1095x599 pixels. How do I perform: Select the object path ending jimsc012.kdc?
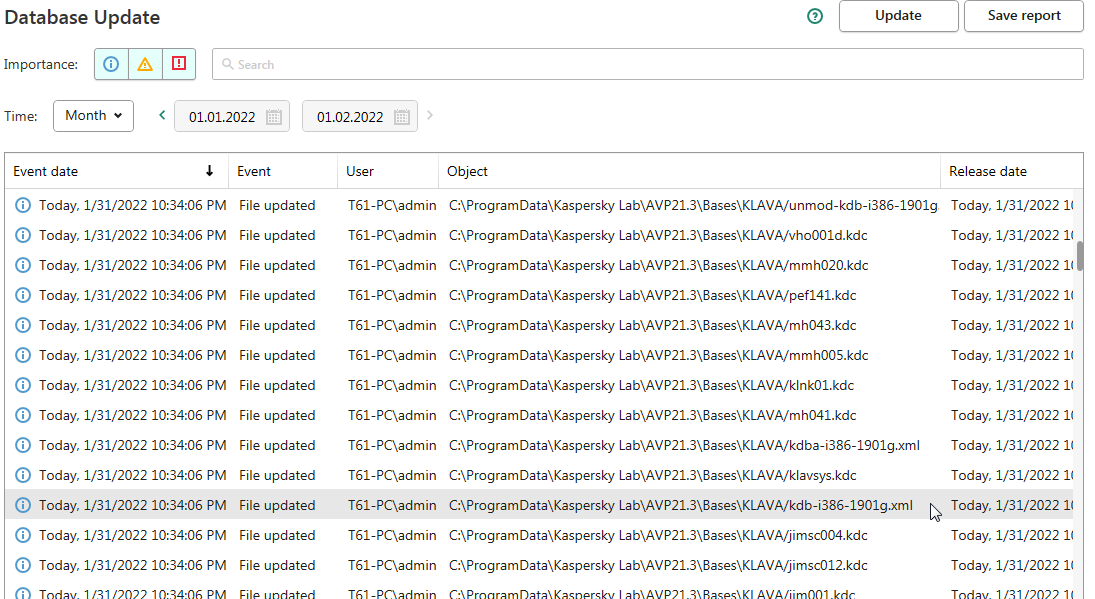click(658, 565)
